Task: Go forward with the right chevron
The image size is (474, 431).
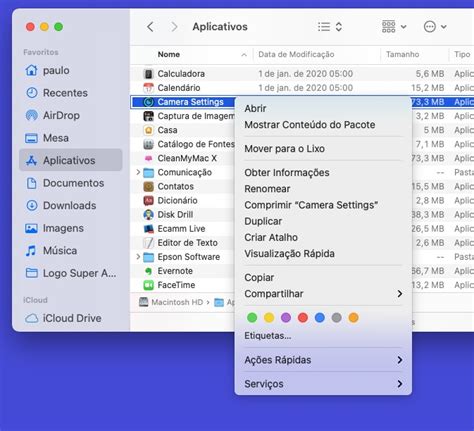Action: click(174, 27)
